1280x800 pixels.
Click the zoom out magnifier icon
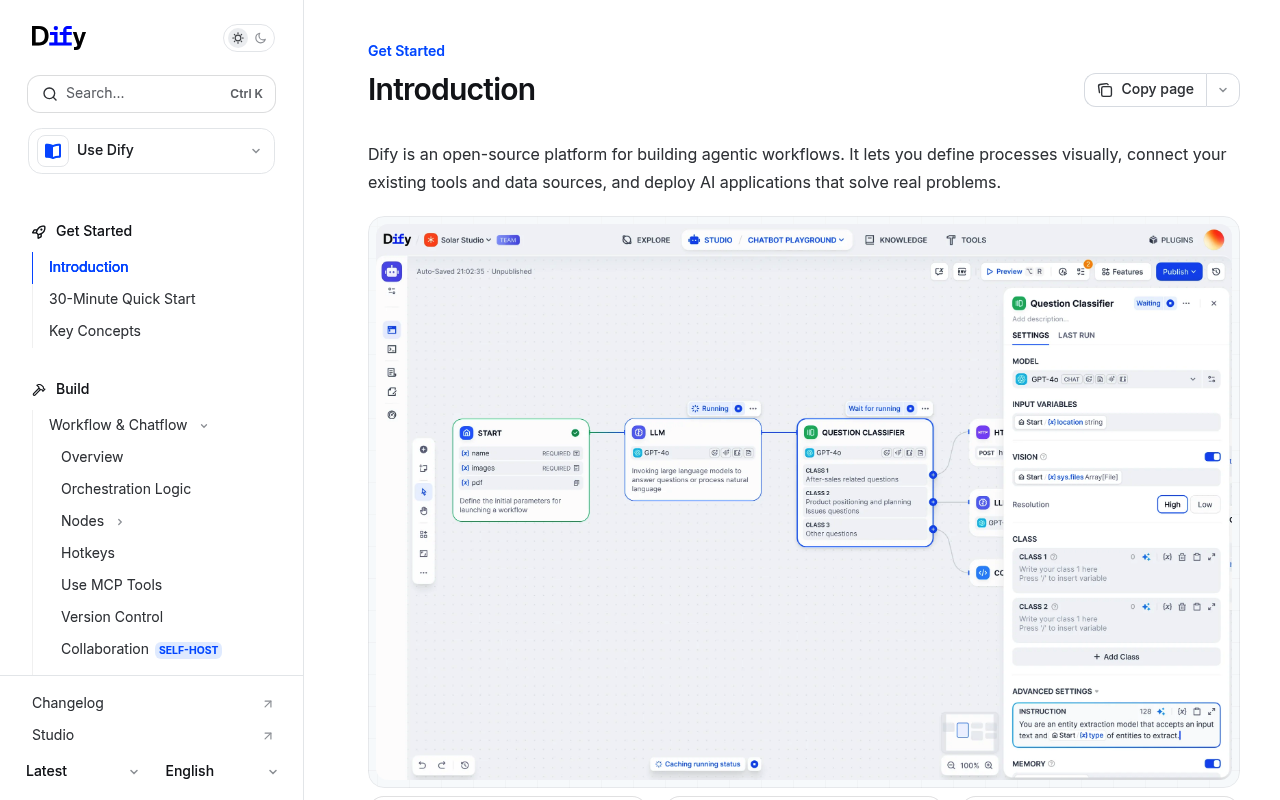click(951, 765)
